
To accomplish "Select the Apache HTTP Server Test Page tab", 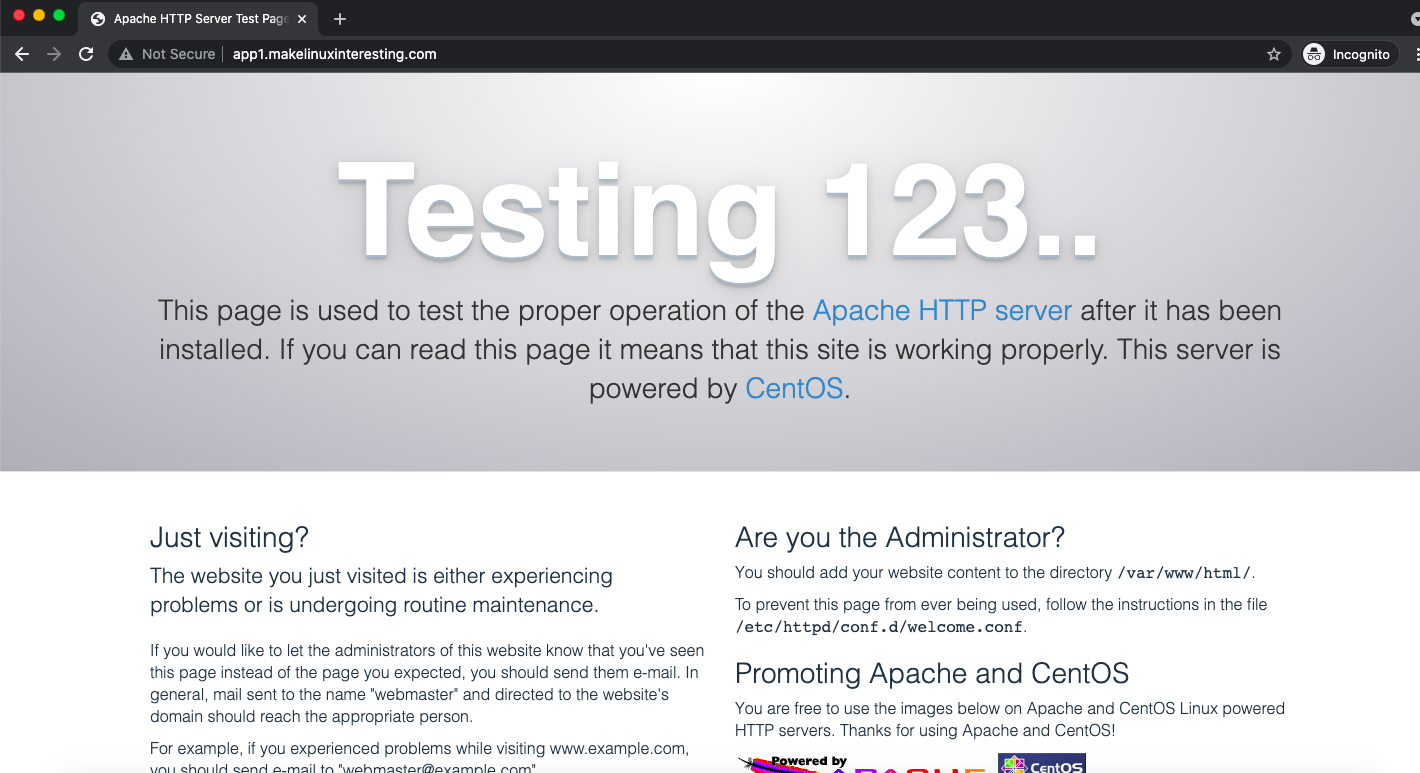I will click(198, 19).
